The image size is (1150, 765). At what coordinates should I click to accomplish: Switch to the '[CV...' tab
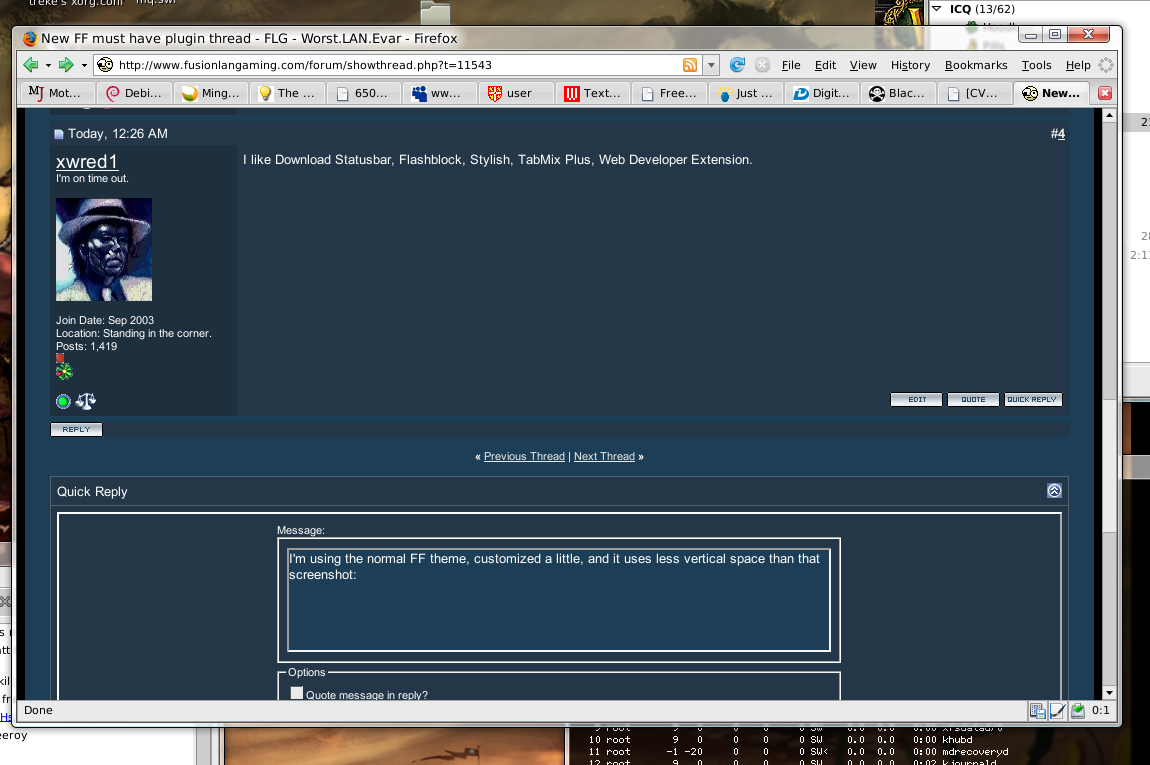tap(974, 93)
